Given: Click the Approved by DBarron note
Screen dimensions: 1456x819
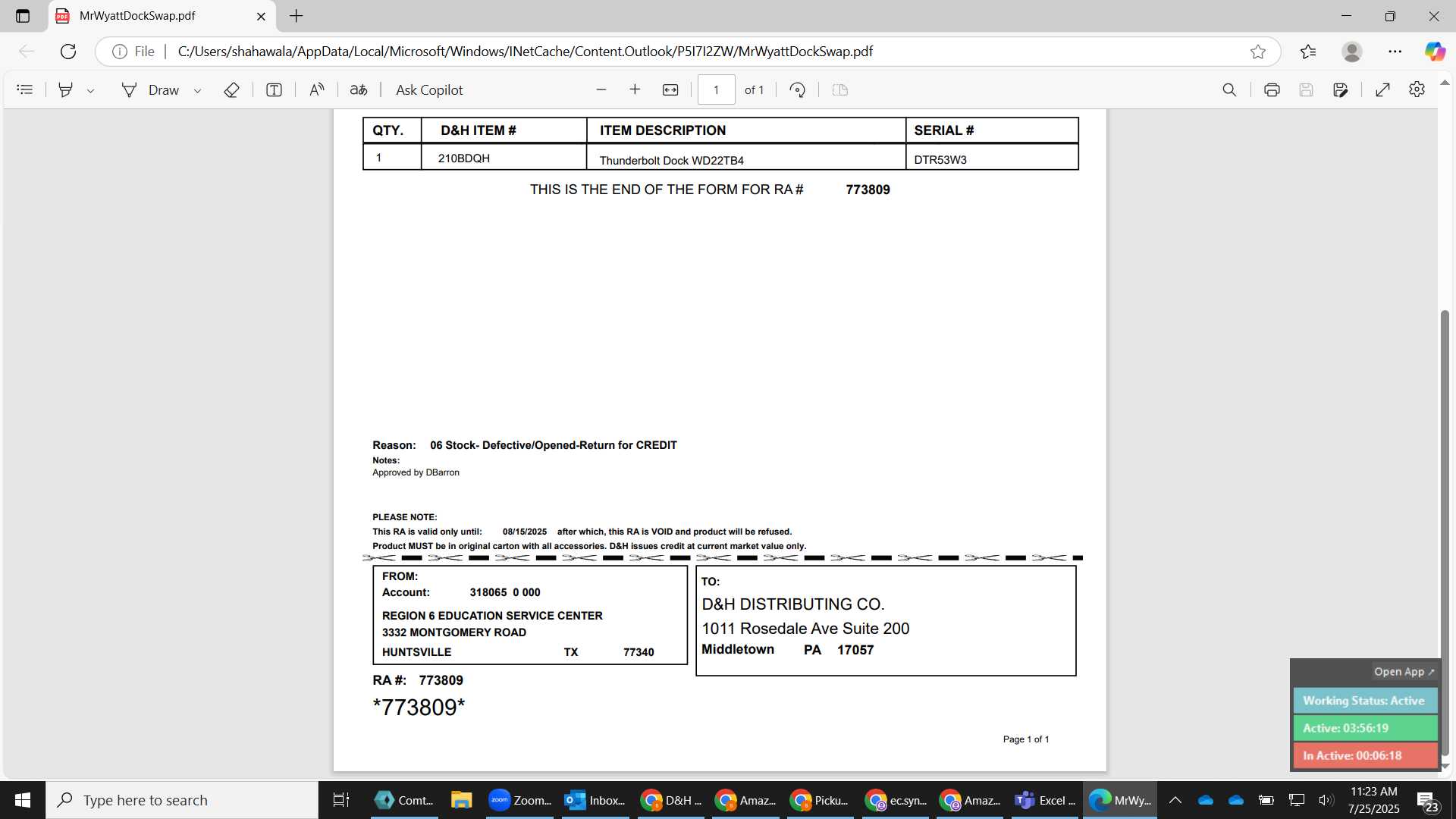Looking at the screenshot, I should [x=416, y=472].
